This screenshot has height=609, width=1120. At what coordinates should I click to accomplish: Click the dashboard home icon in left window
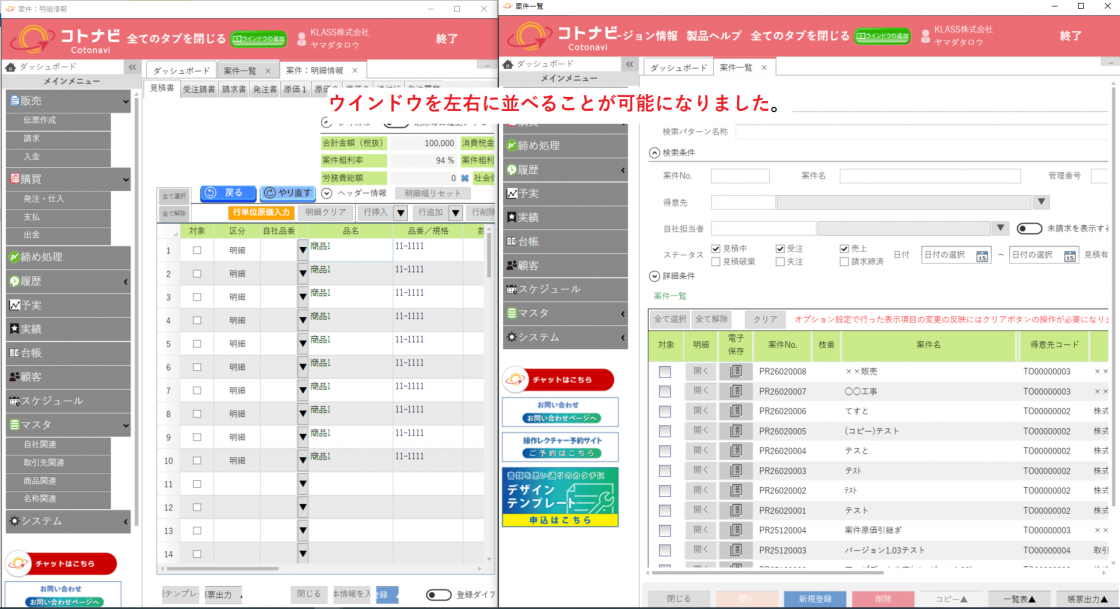coord(10,67)
